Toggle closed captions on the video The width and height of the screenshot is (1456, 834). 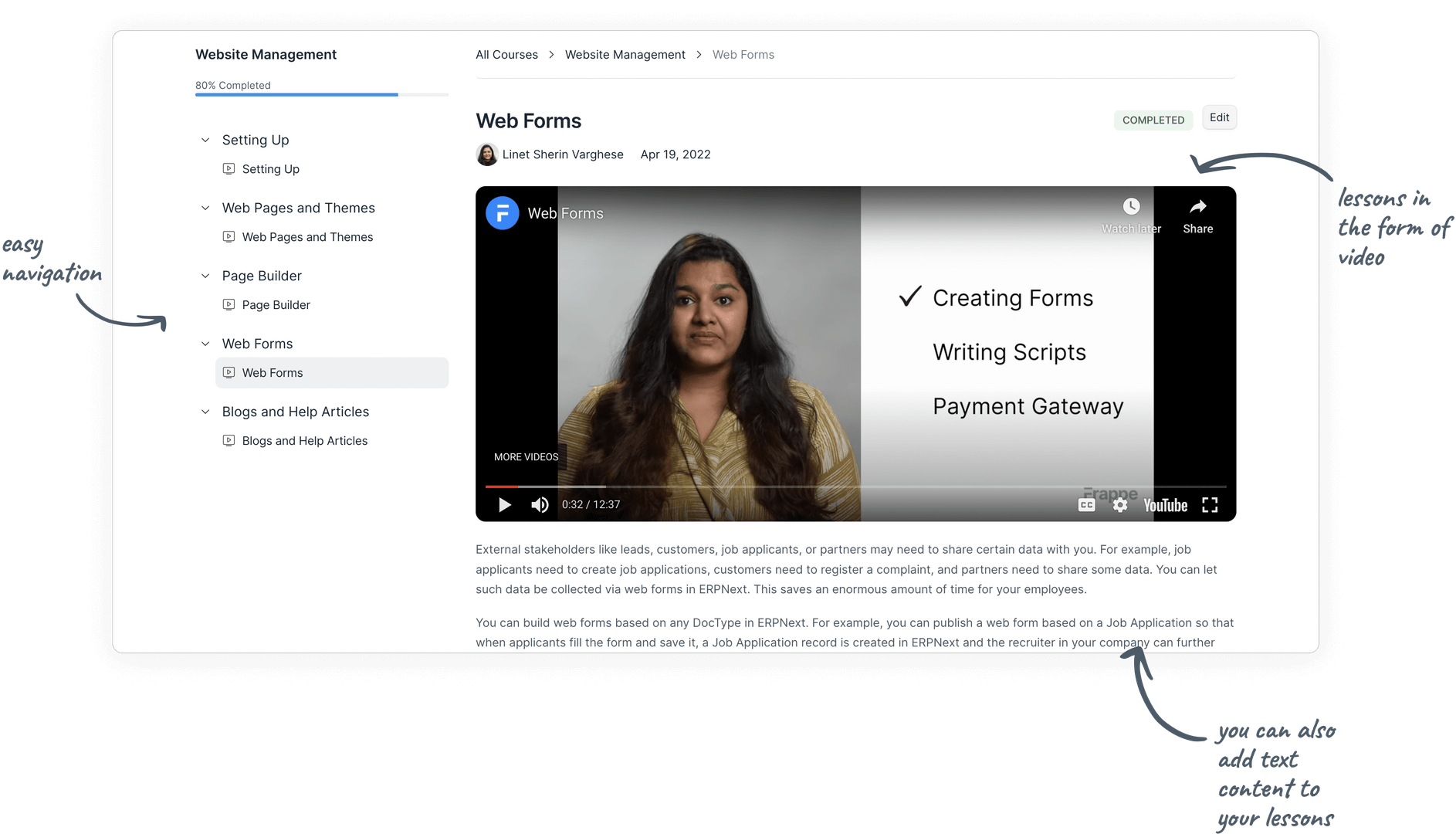point(1086,505)
